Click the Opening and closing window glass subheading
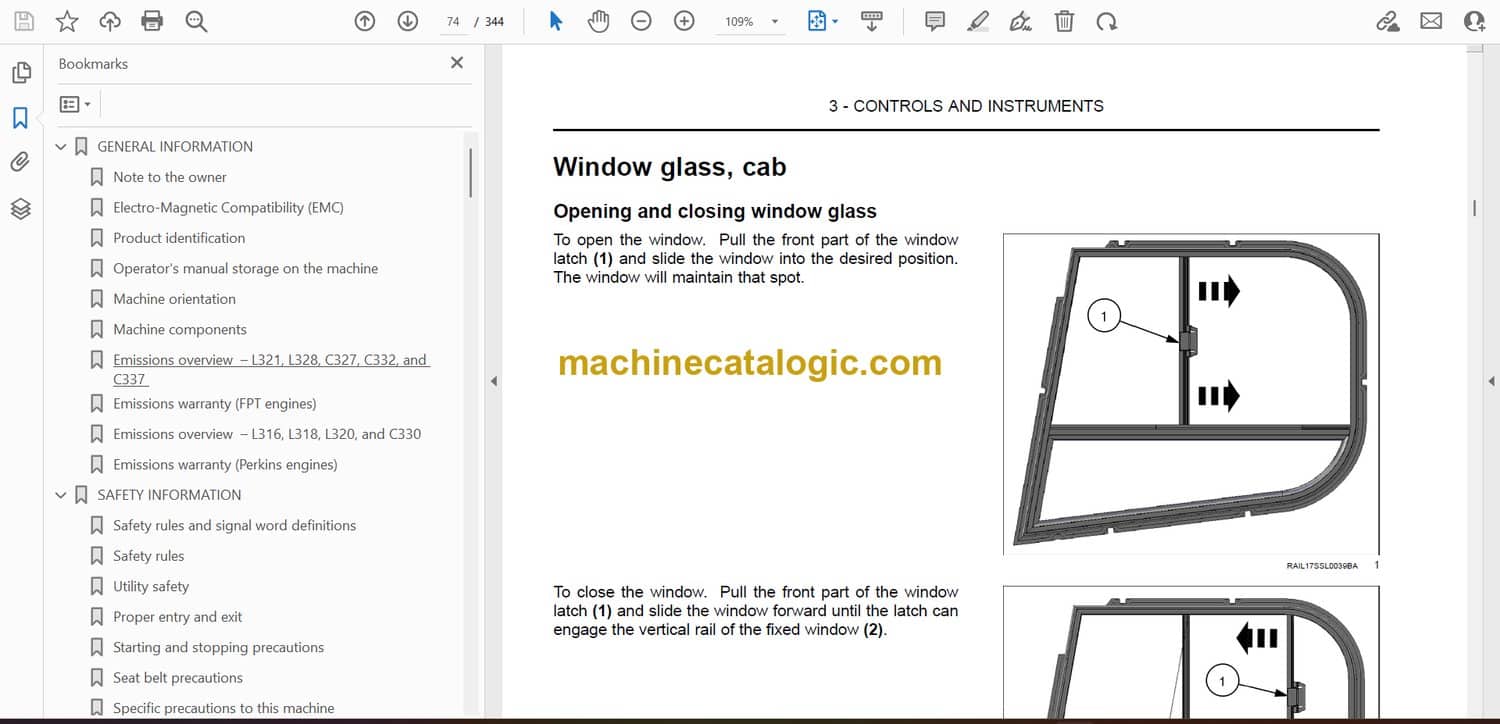The width and height of the screenshot is (1500, 724). click(715, 211)
